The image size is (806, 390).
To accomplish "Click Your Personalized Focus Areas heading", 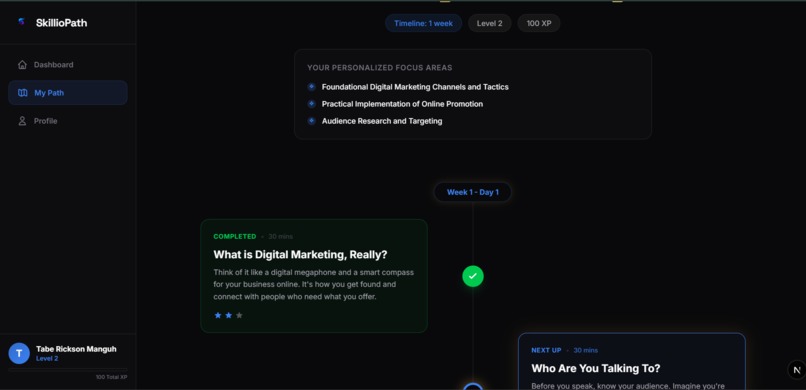I will pyautogui.click(x=379, y=68).
